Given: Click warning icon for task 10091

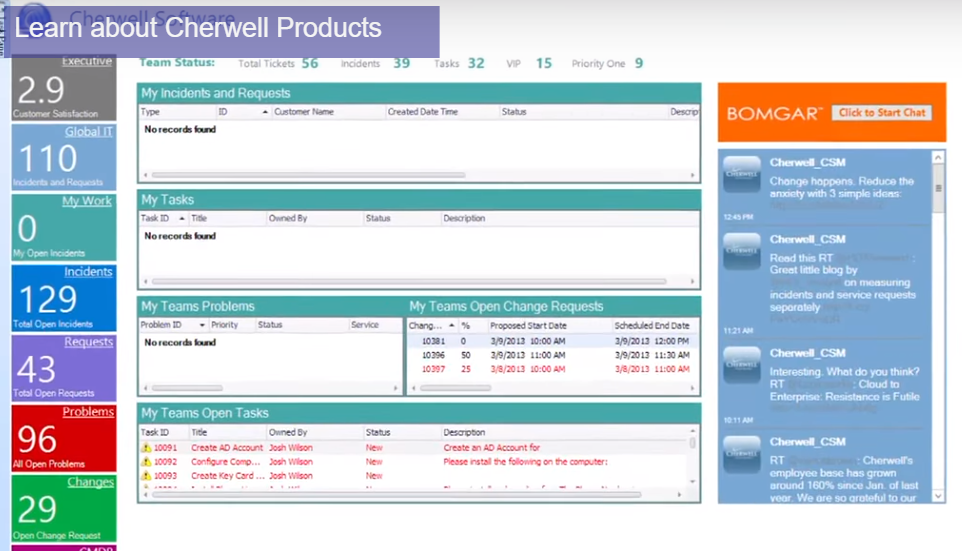Looking at the screenshot, I should (x=146, y=447).
